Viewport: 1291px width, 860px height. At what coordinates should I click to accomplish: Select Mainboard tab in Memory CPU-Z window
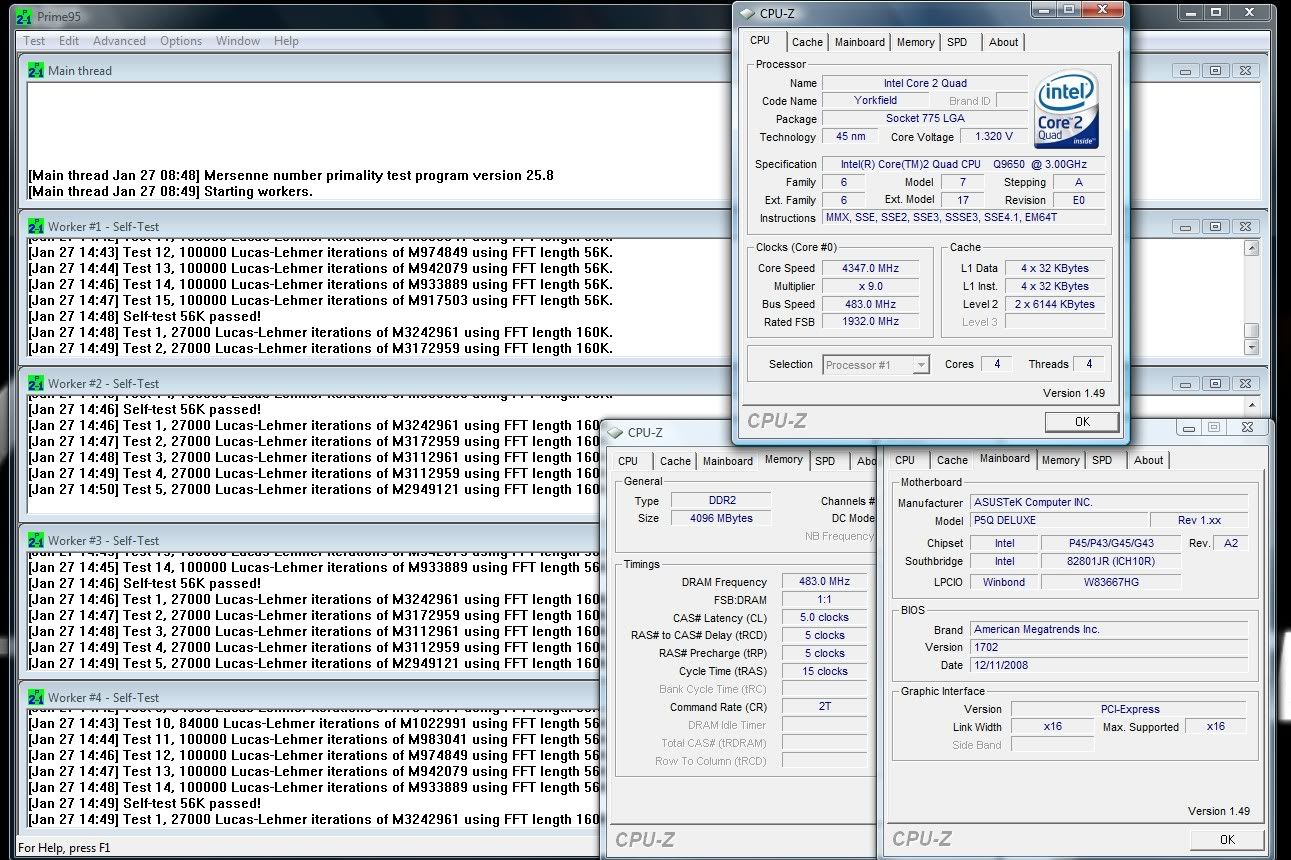click(x=728, y=461)
